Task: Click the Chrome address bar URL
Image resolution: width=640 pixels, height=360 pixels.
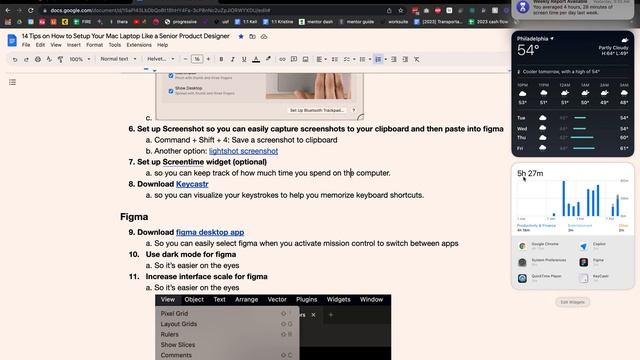Action: point(160,10)
